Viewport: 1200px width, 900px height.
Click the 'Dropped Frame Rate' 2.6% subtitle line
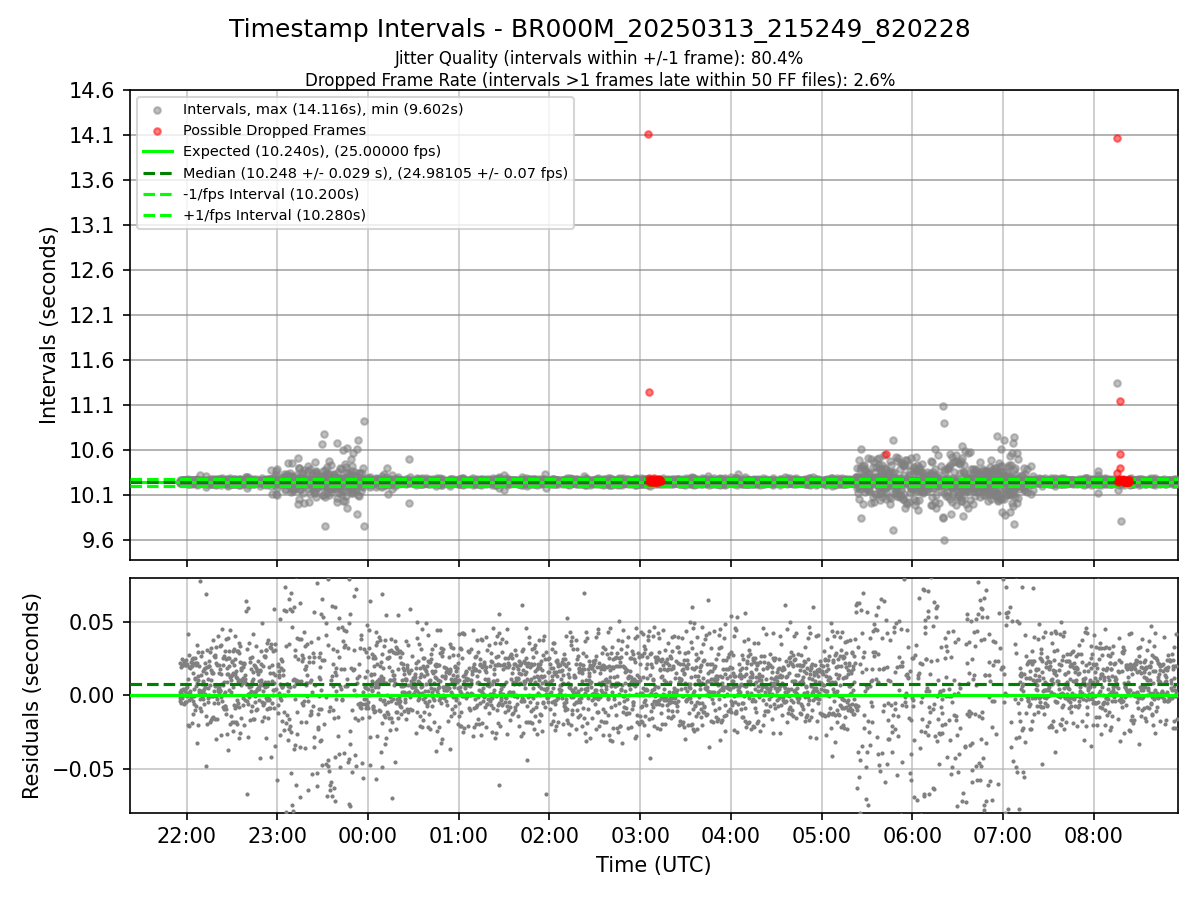click(x=600, y=80)
